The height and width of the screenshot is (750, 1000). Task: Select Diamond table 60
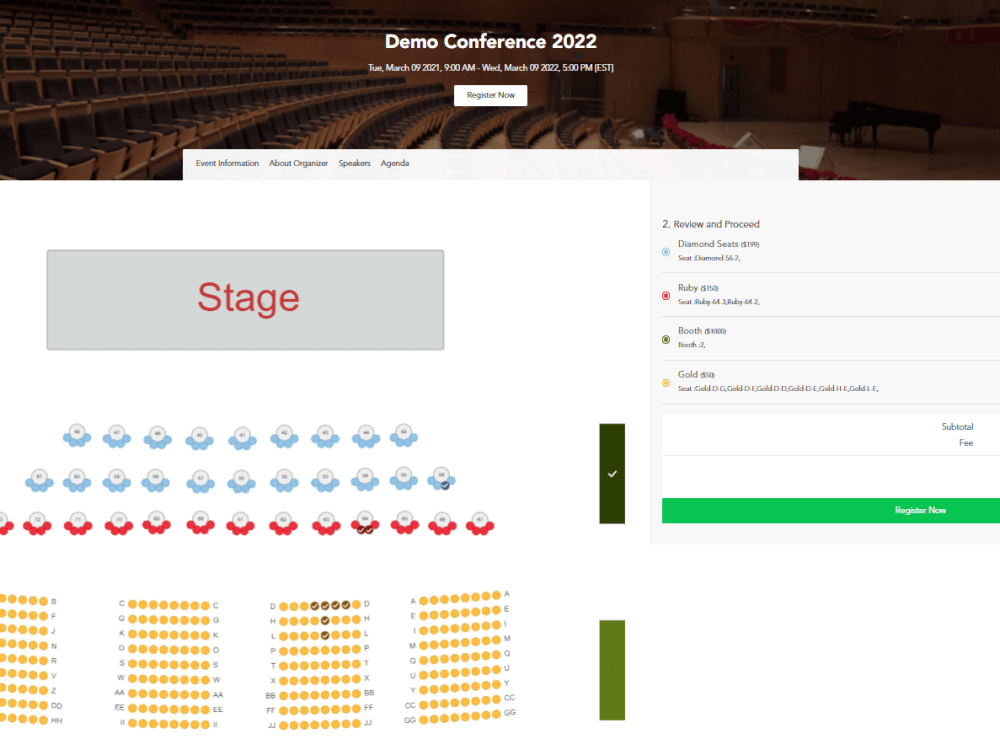point(77,480)
